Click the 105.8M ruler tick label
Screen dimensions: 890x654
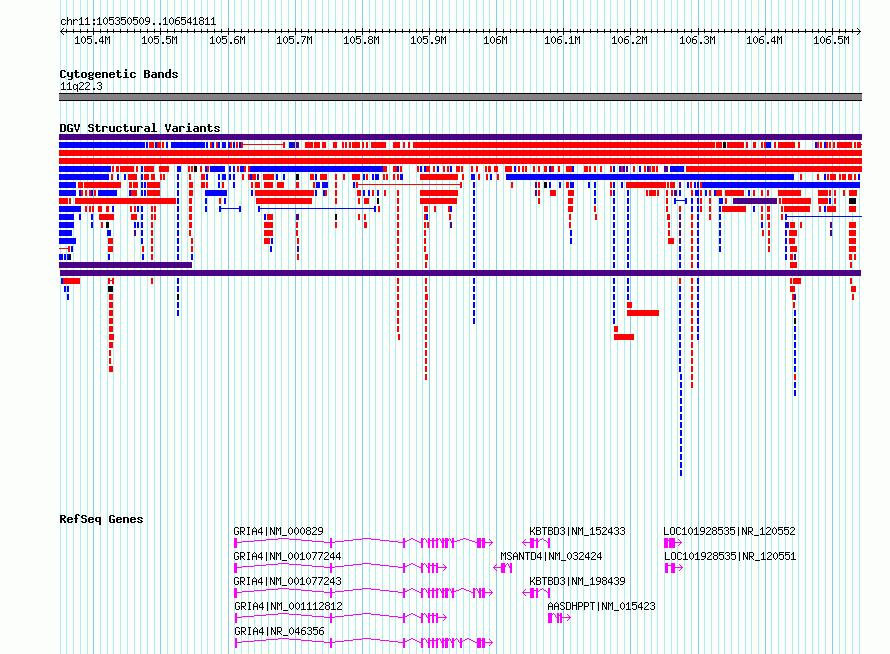point(361,40)
